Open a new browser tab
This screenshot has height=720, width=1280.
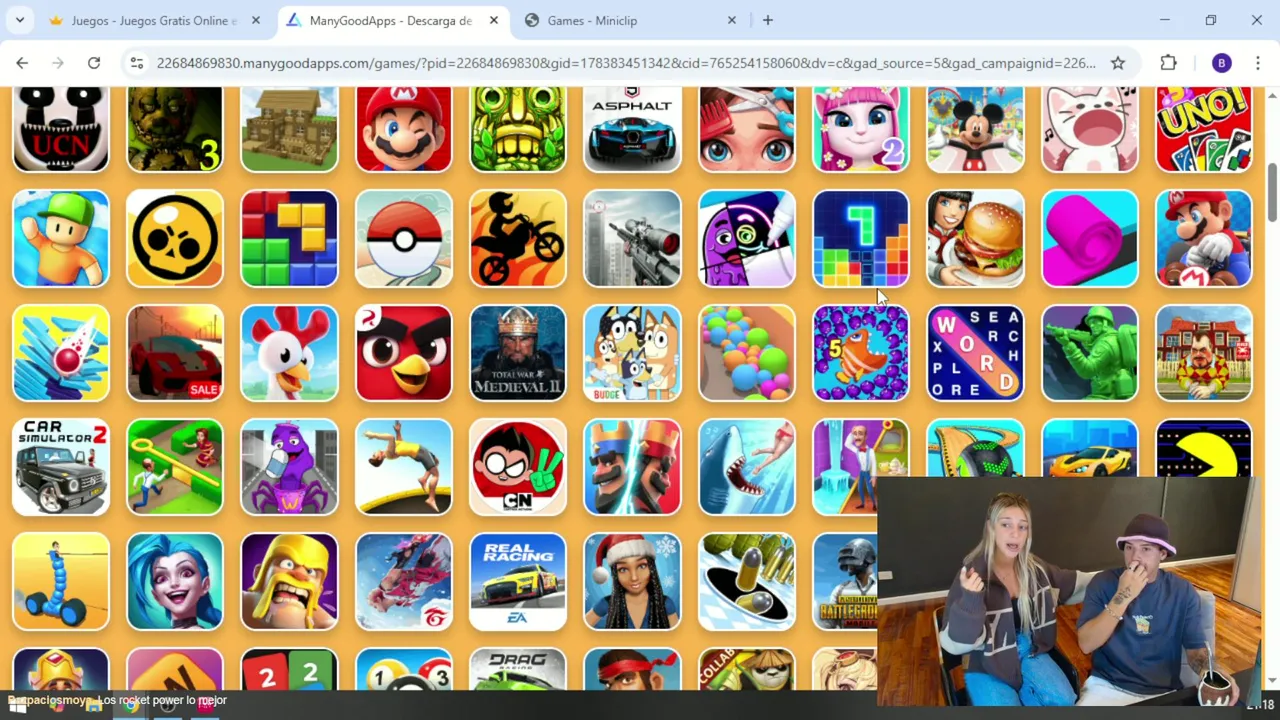768,20
